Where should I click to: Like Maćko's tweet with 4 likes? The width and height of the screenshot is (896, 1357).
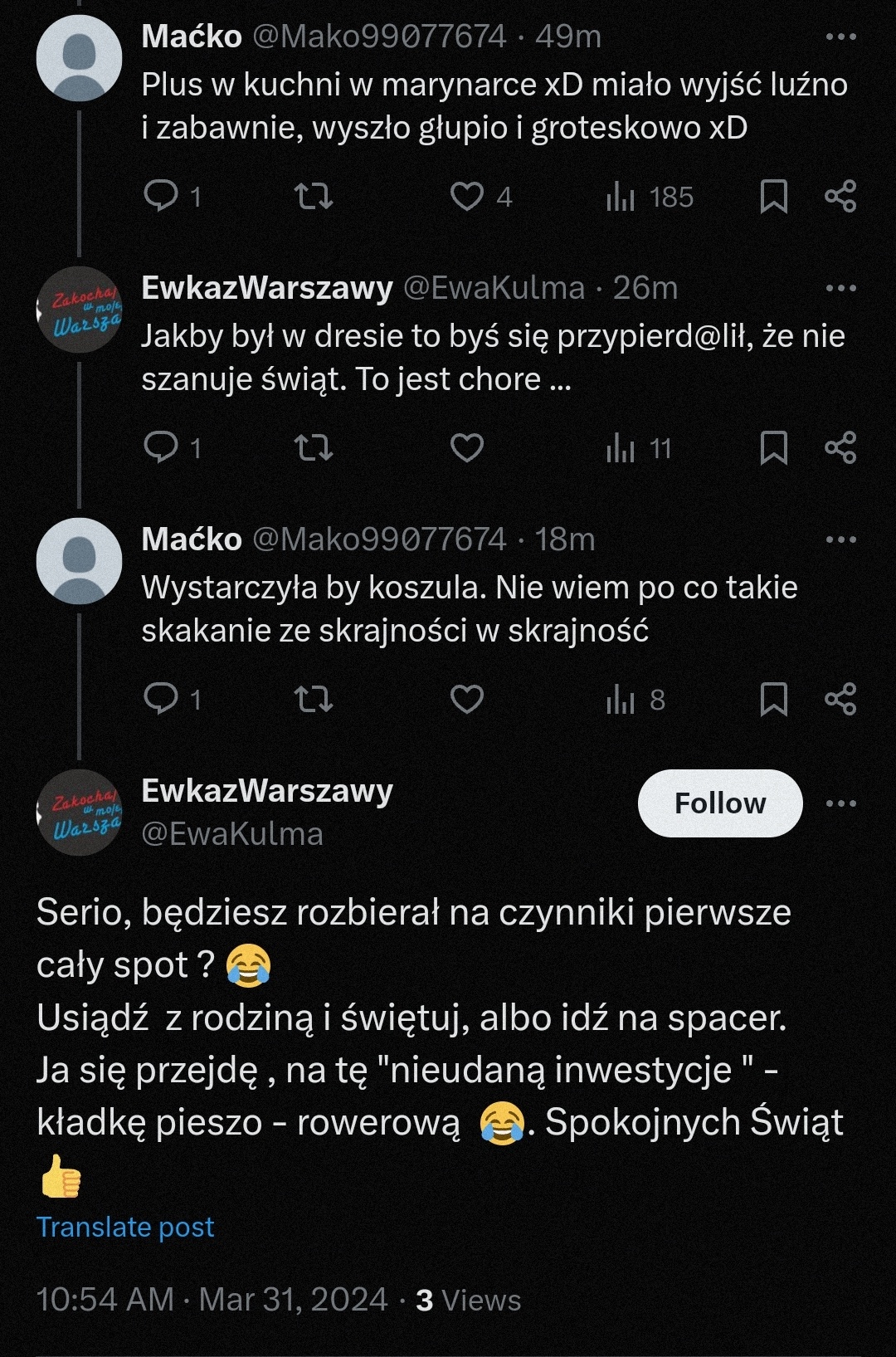coord(467,196)
